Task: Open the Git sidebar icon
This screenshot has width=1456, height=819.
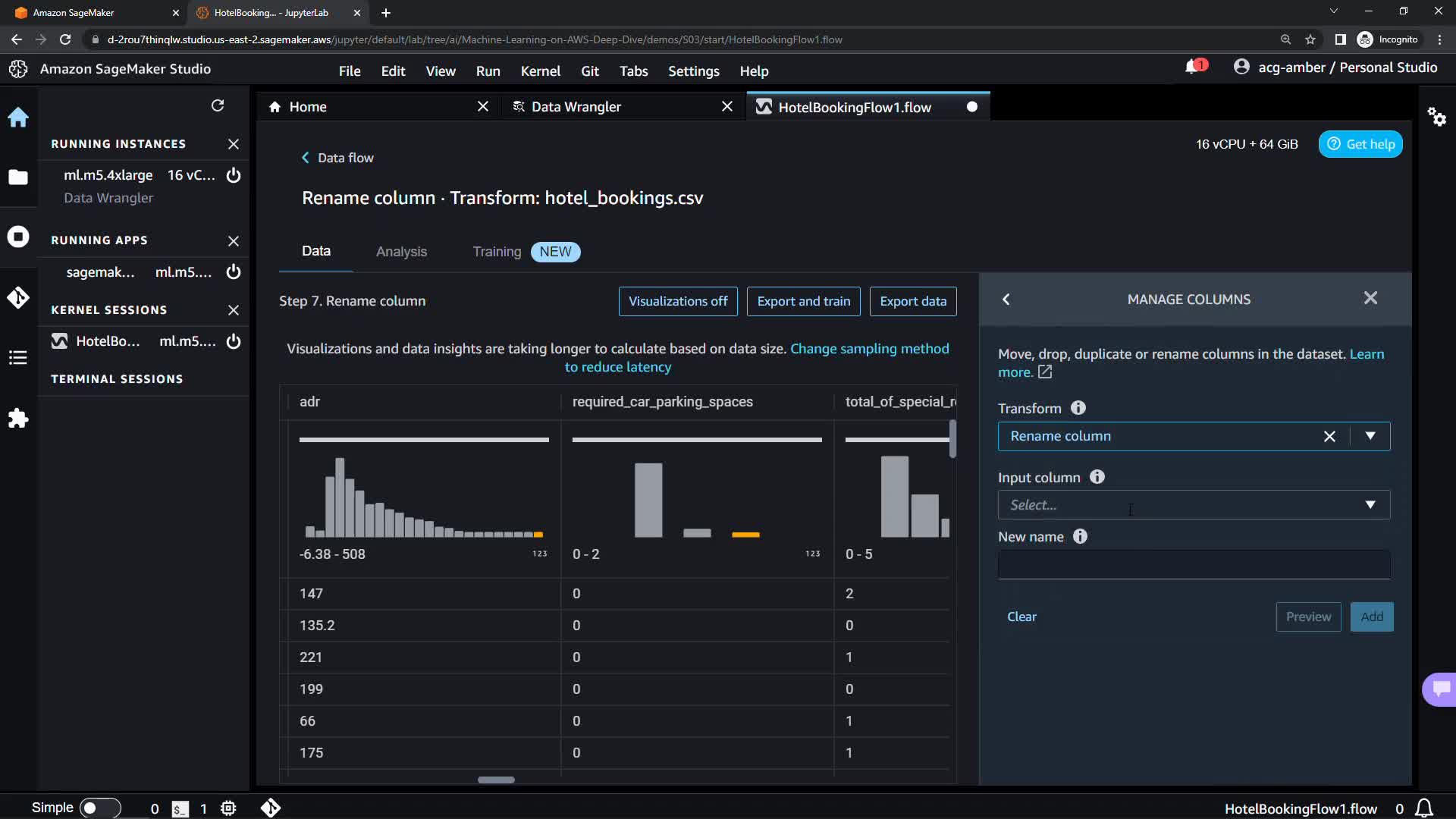Action: 18,297
